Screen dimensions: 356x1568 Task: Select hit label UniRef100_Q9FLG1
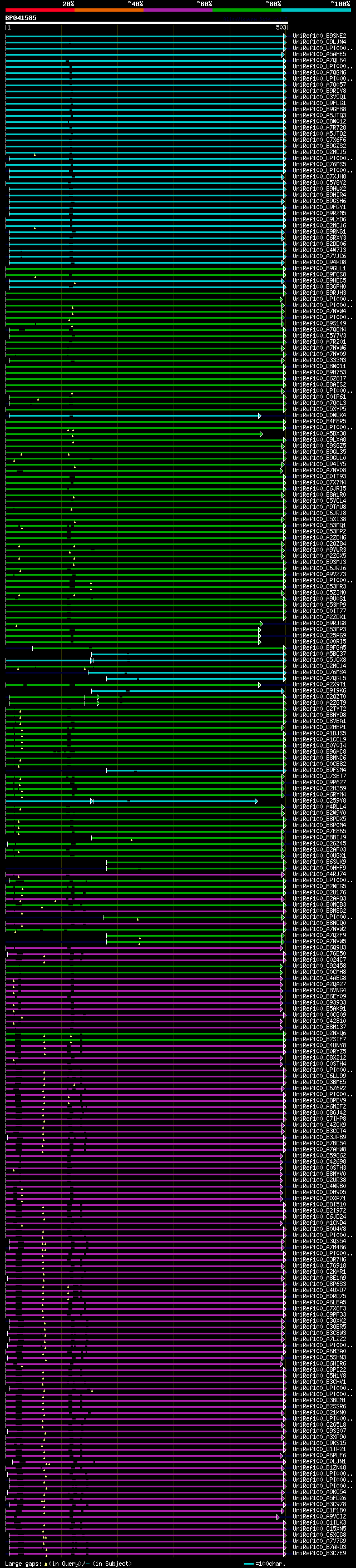[x=319, y=103]
